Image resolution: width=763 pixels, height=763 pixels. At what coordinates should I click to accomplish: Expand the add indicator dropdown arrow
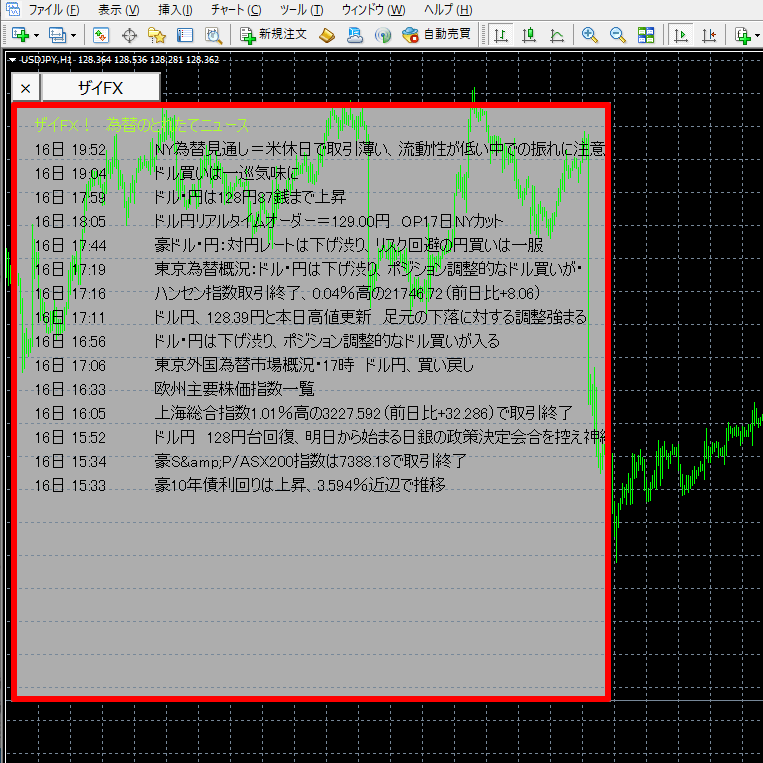[757, 36]
